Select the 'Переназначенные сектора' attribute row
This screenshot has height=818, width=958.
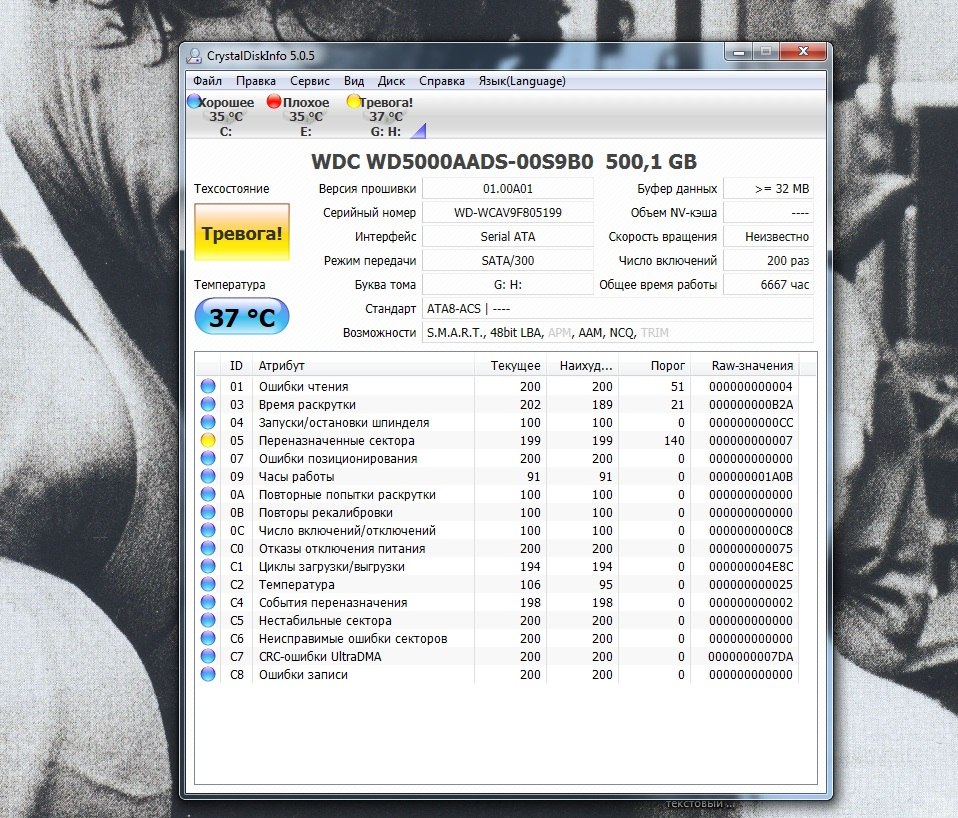click(x=336, y=441)
